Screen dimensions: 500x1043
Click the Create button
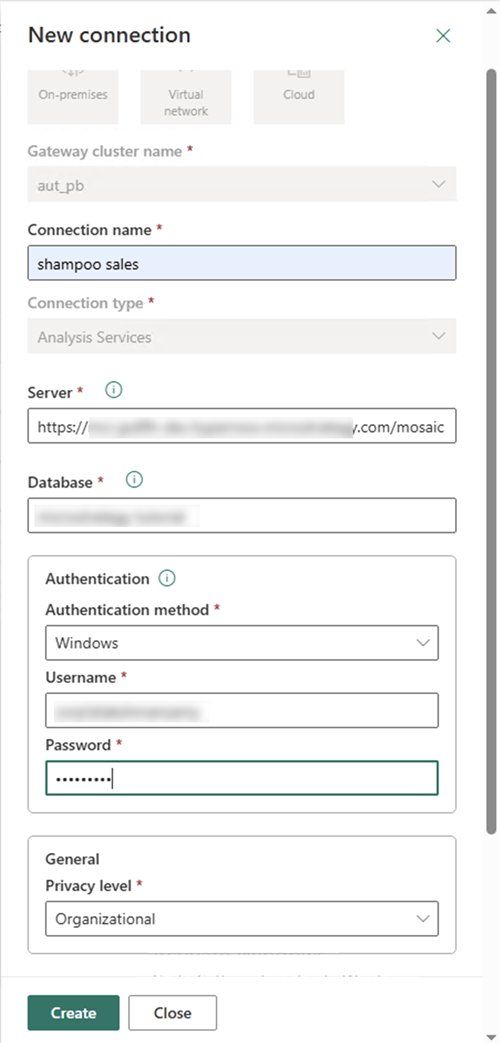coord(74,1013)
